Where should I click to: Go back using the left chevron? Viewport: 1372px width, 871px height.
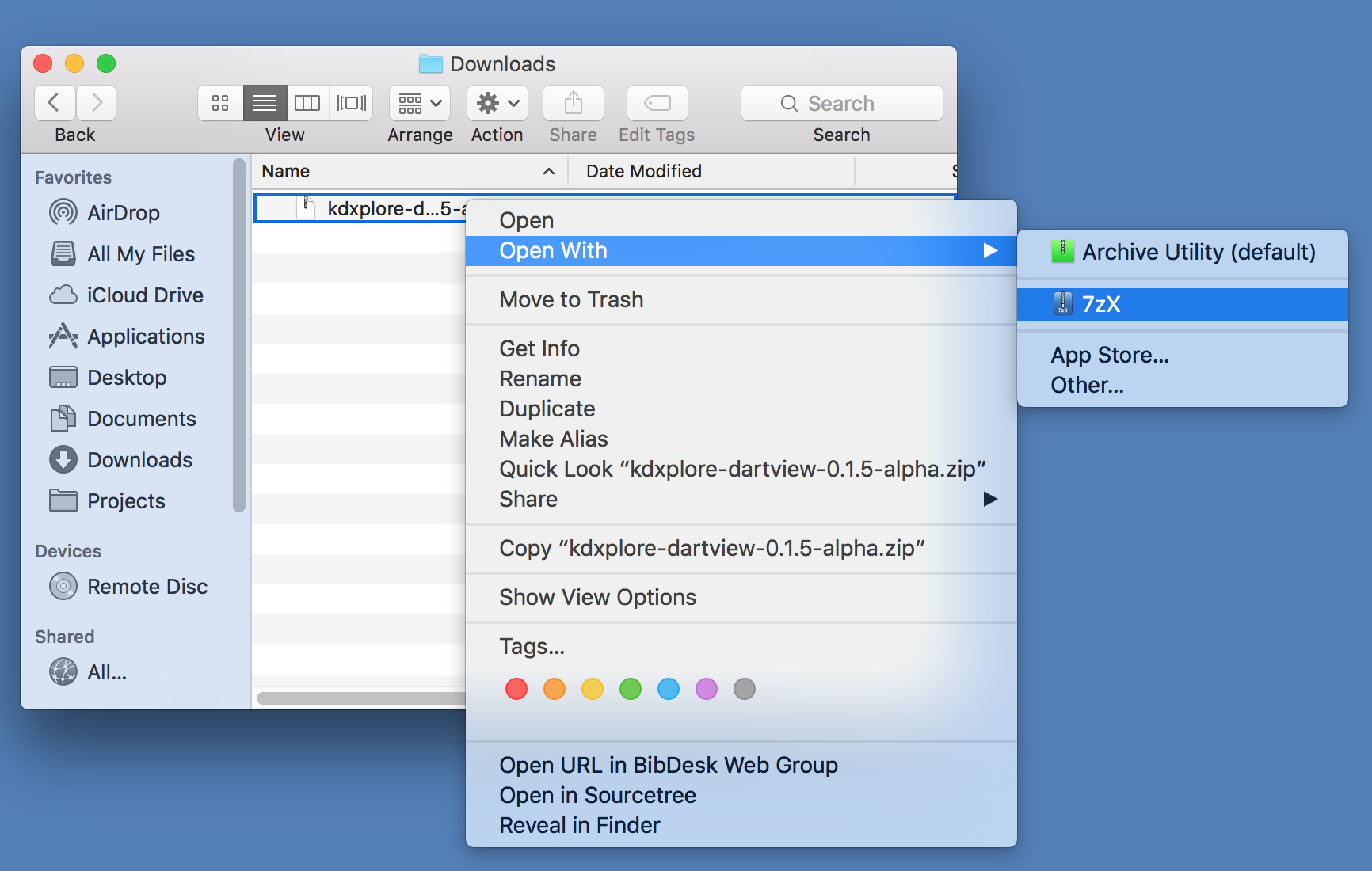[55, 103]
